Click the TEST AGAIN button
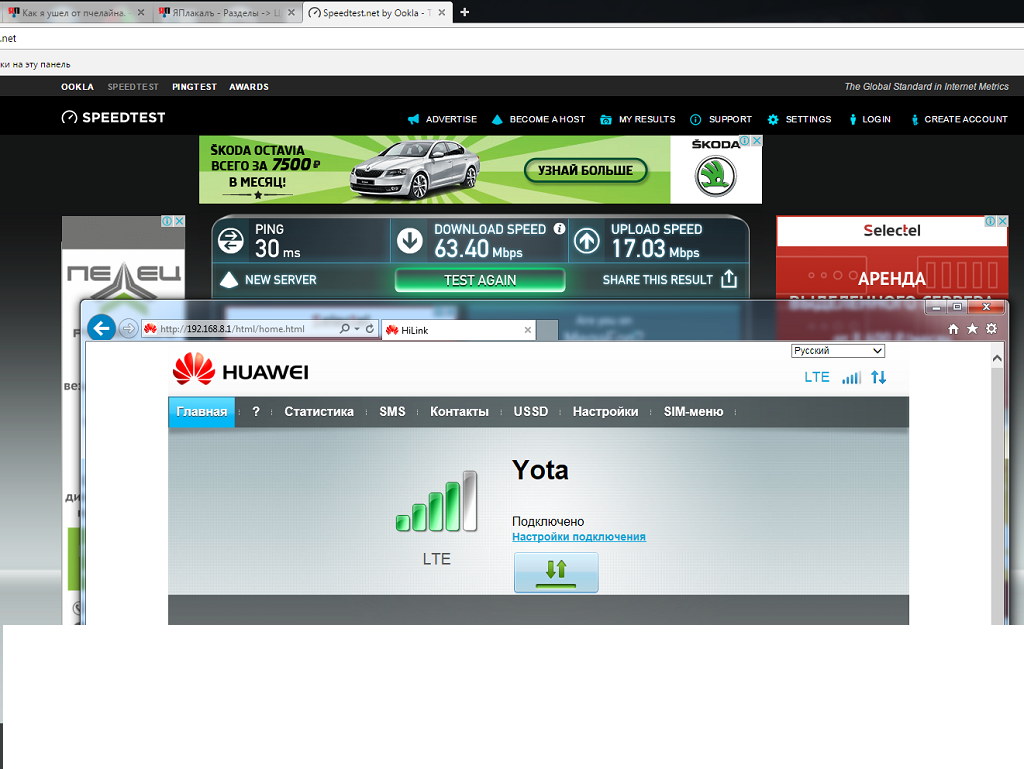Screen dimensions: 1024x769 tap(480, 280)
